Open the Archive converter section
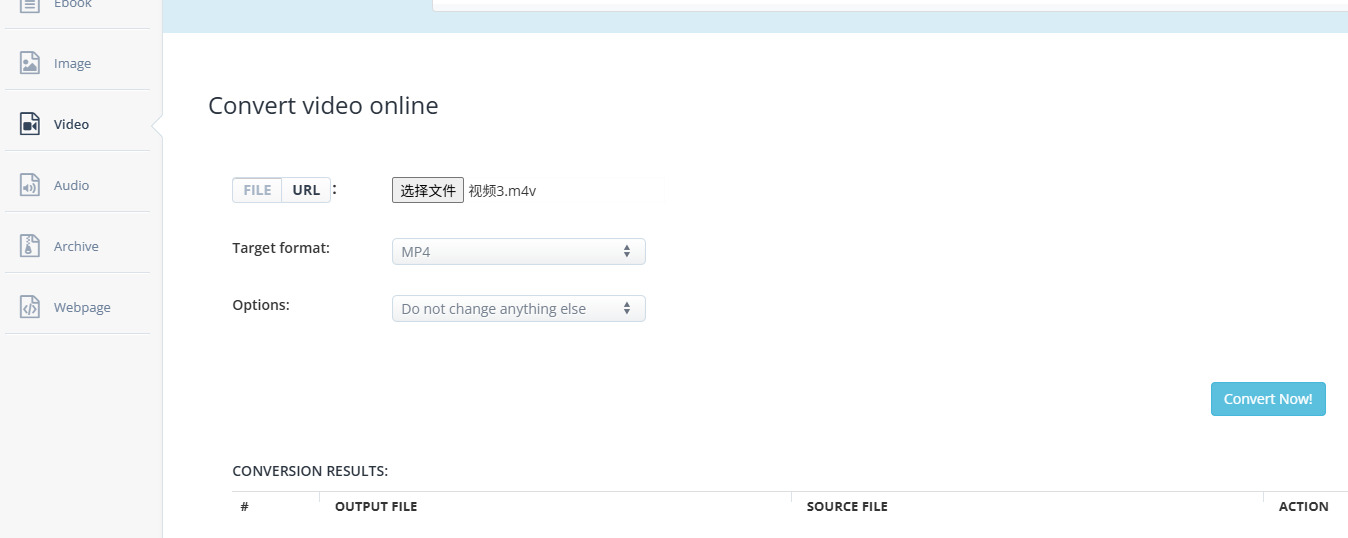1348x538 pixels. click(76, 246)
